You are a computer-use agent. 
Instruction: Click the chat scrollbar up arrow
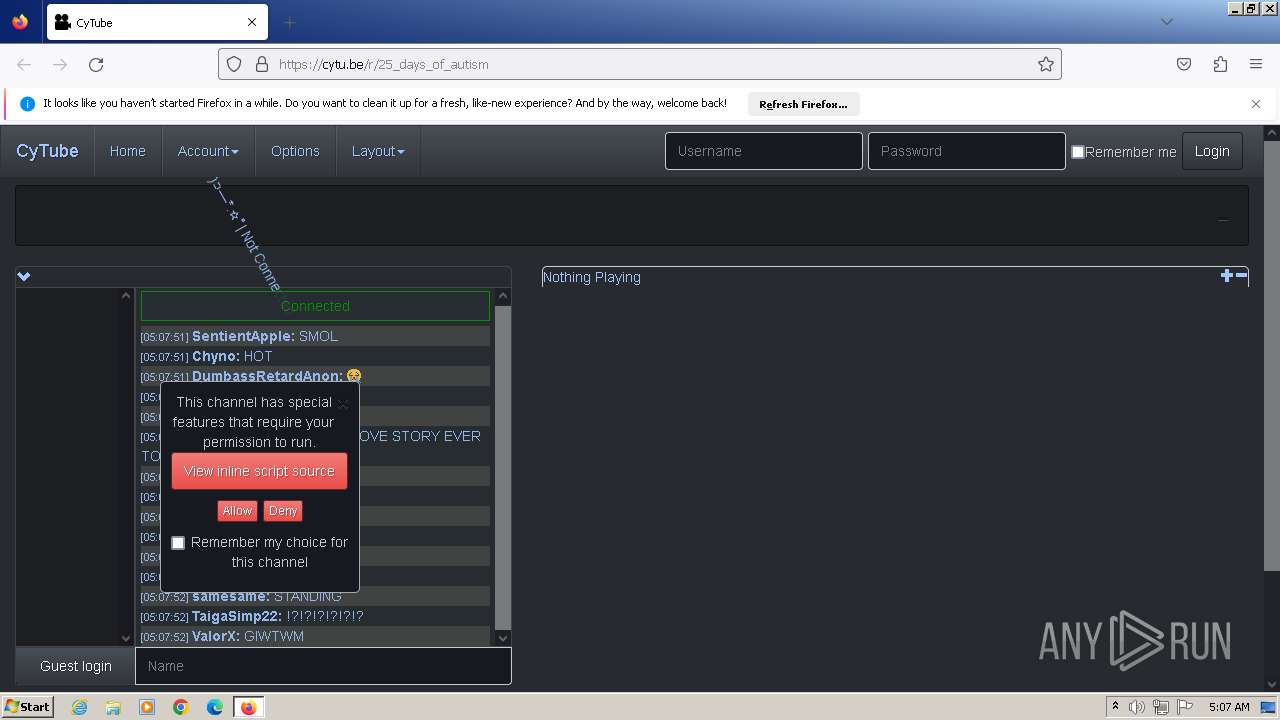pos(503,296)
